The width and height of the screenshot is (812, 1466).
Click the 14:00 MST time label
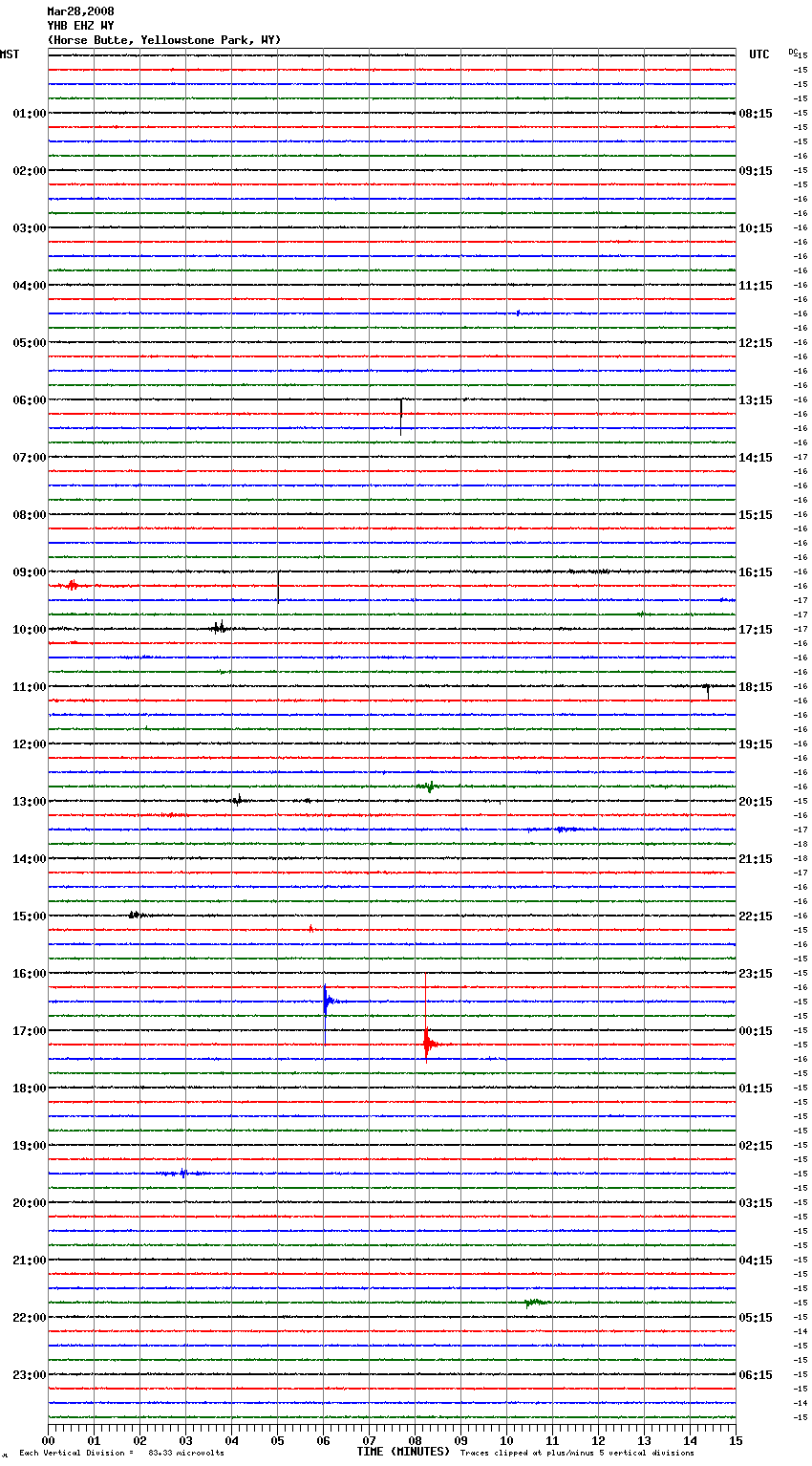click(x=30, y=859)
